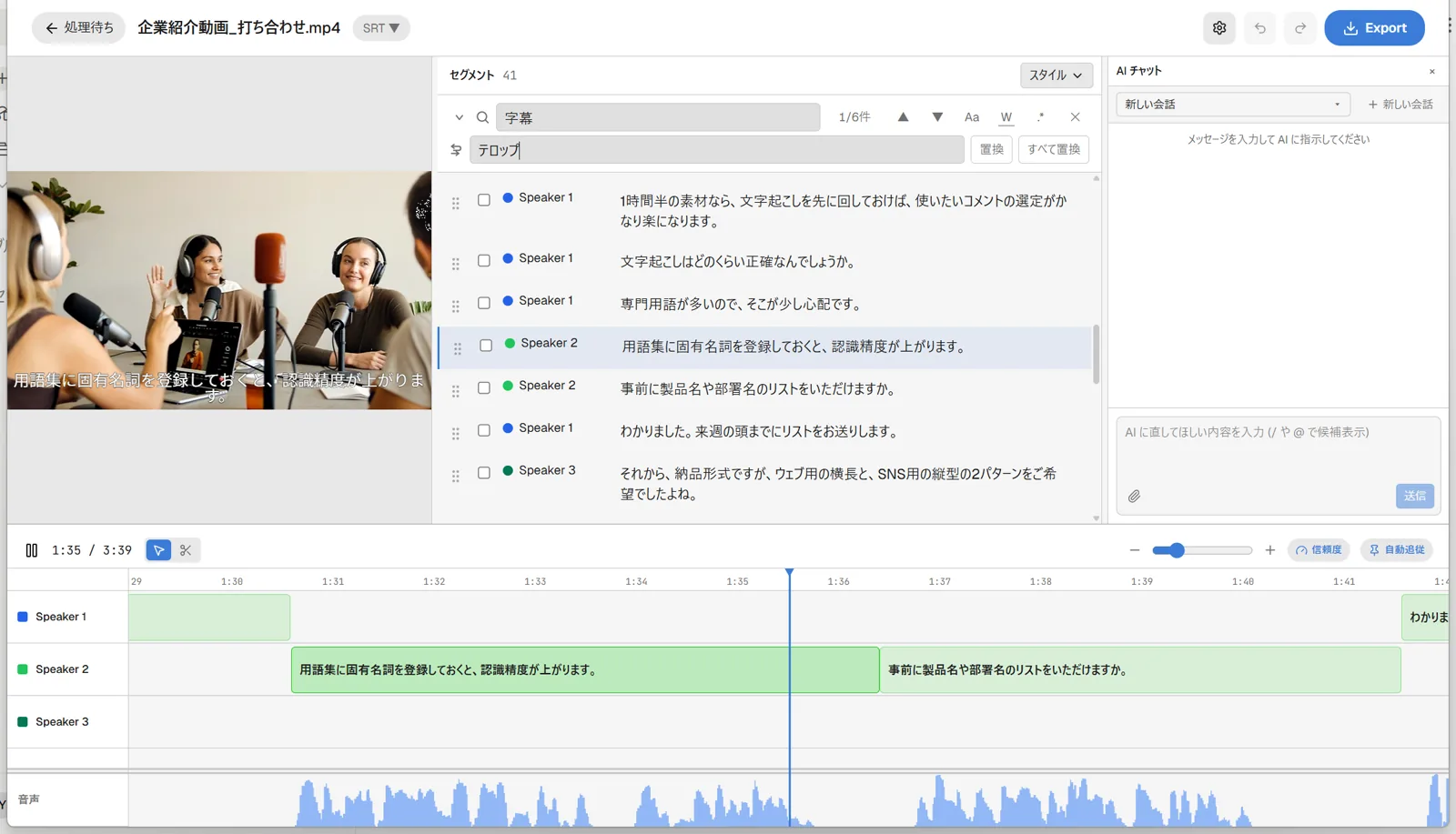Toggle the 自動追従 auto-follow button
The width and height of the screenshot is (1456, 834).
(x=1397, y=550)
